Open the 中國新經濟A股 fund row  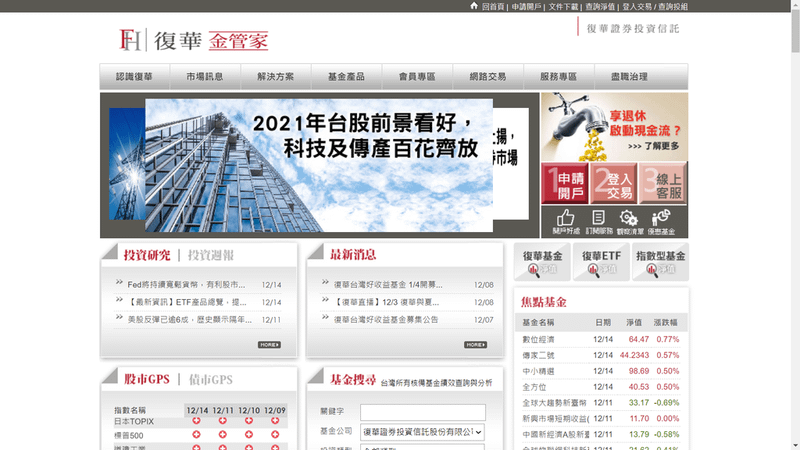(x=601, y=434)
